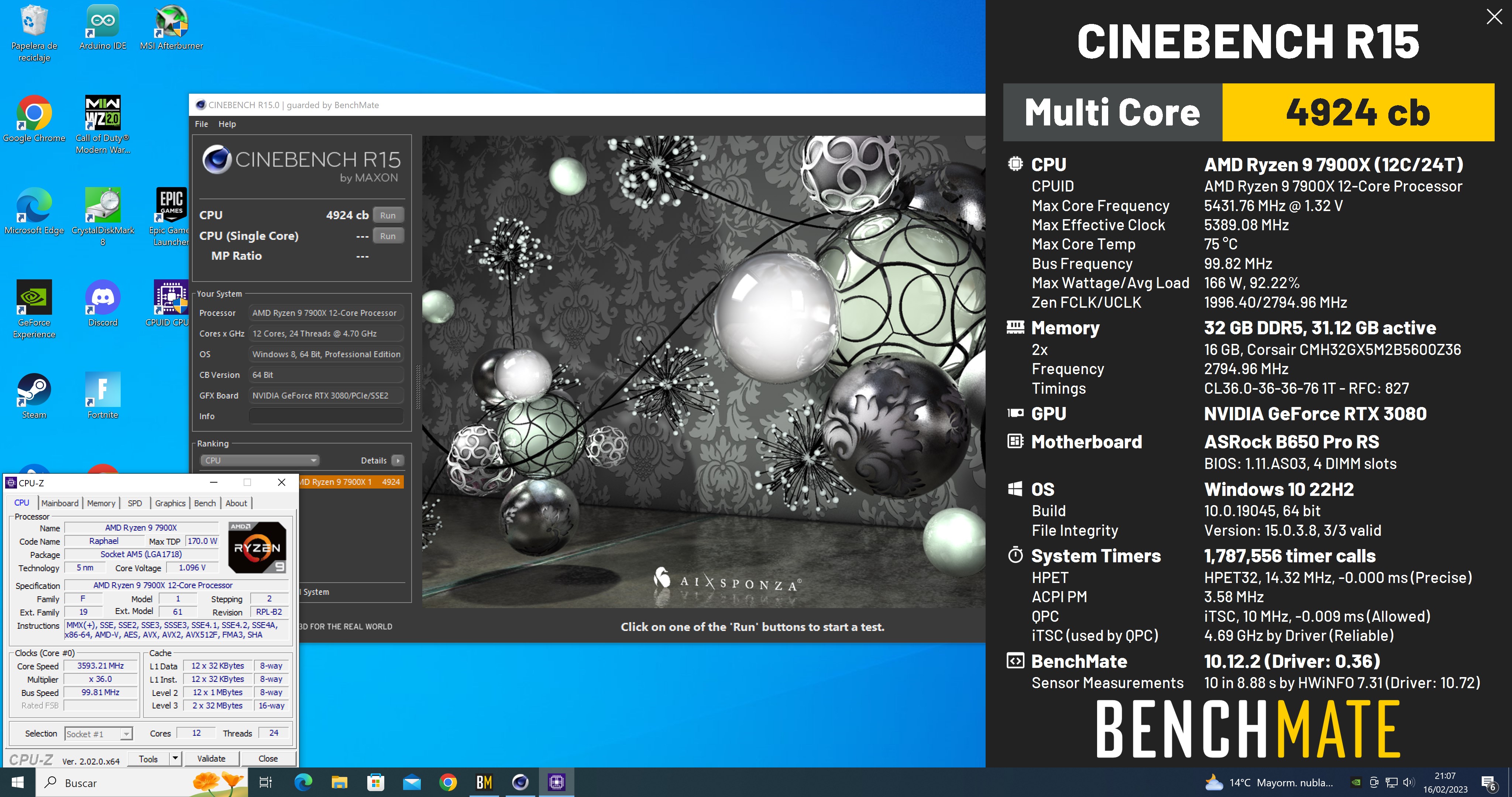Screen dimensions: 1512x797
Task: Open Microsoft Edge desktop shortcut
Action: point(34,211)
